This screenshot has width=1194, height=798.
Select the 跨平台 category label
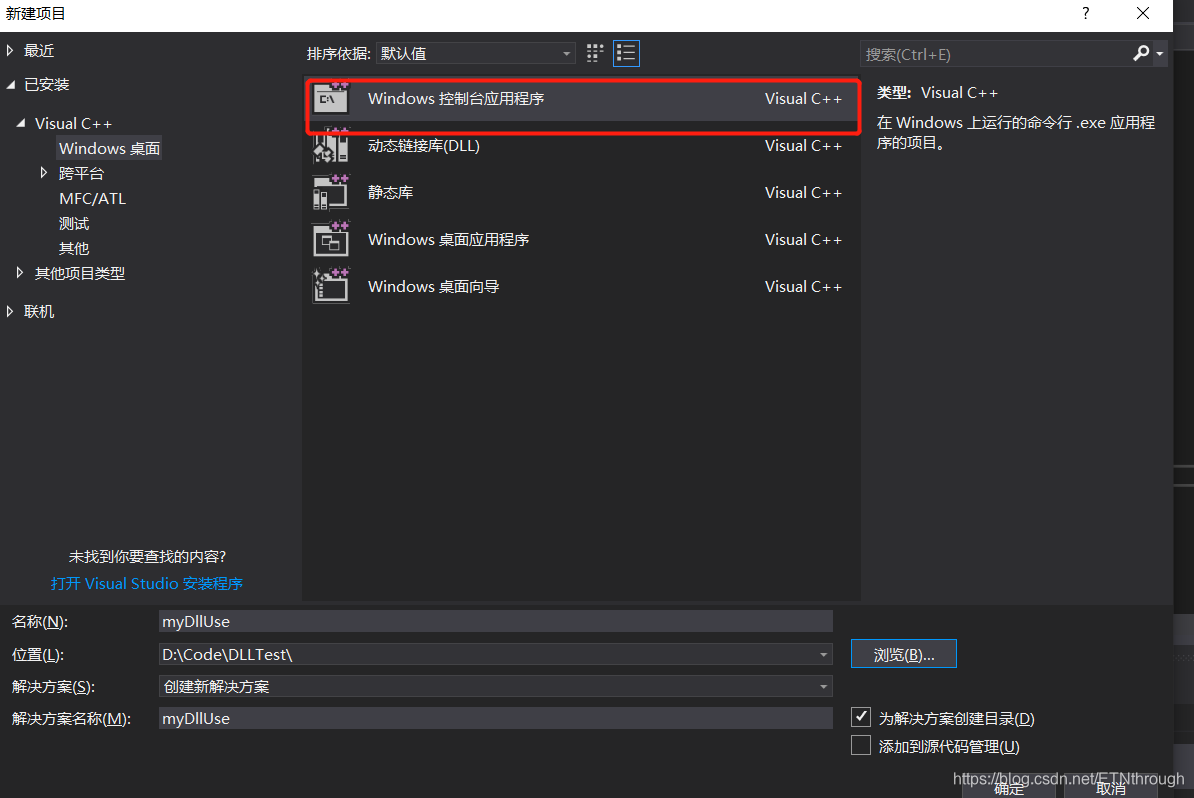[81, 173]
